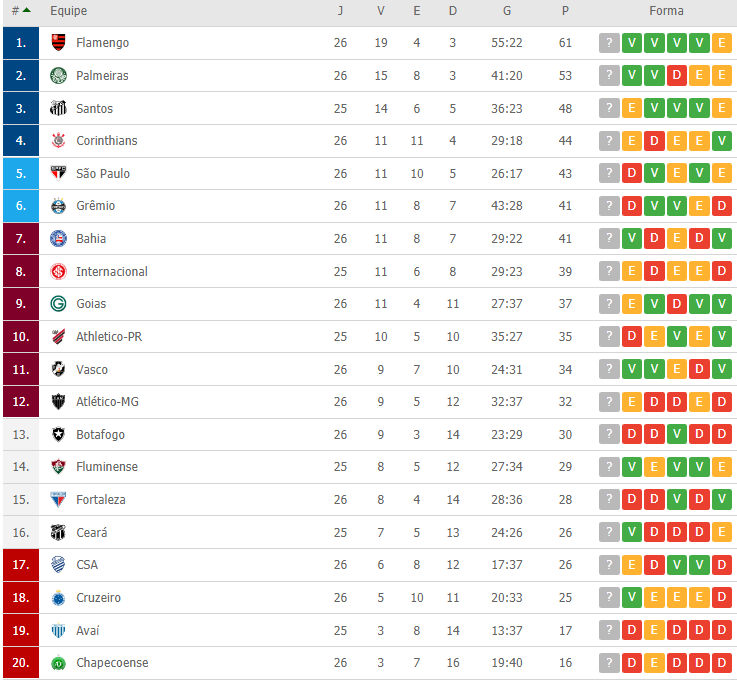Click the Corinthians club crest icon
This screenshot has height=681, width=737.
pos(58,141)
